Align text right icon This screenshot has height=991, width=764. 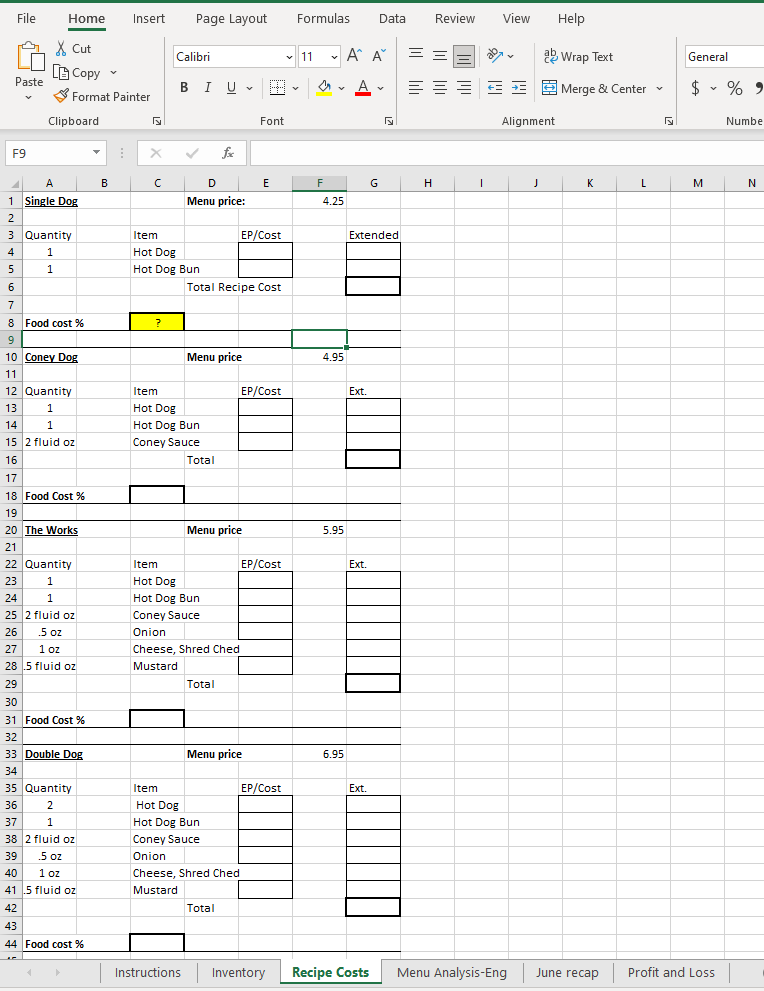tap(464, 88)
